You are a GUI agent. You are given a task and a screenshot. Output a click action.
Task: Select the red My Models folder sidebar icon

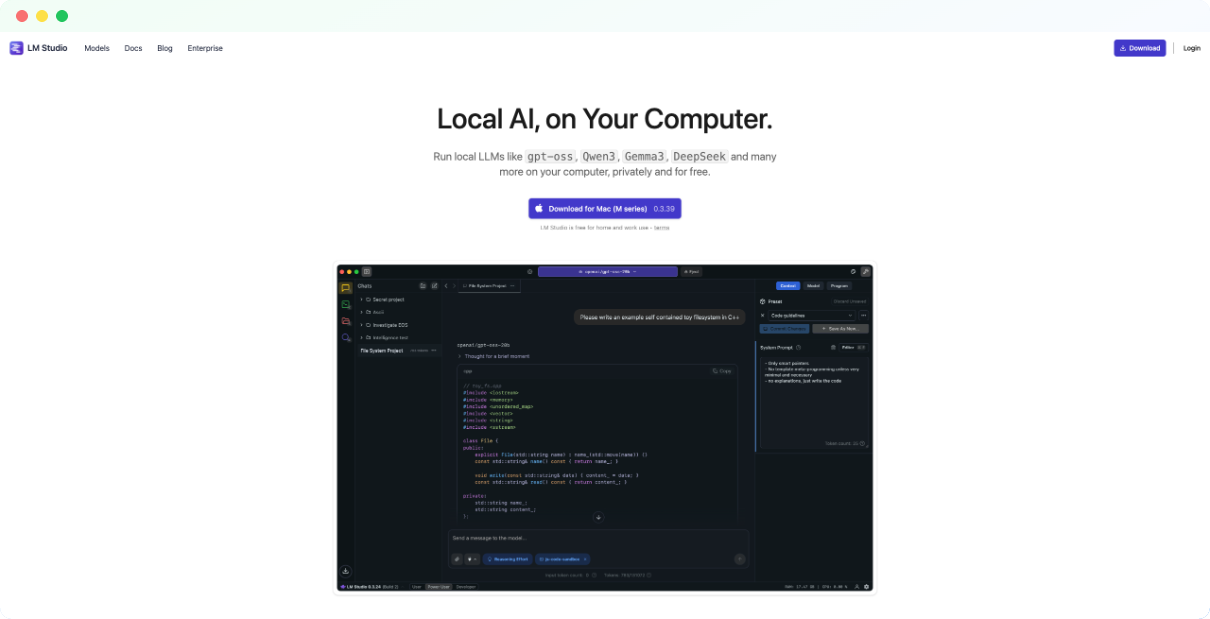[x=346, y=321]
